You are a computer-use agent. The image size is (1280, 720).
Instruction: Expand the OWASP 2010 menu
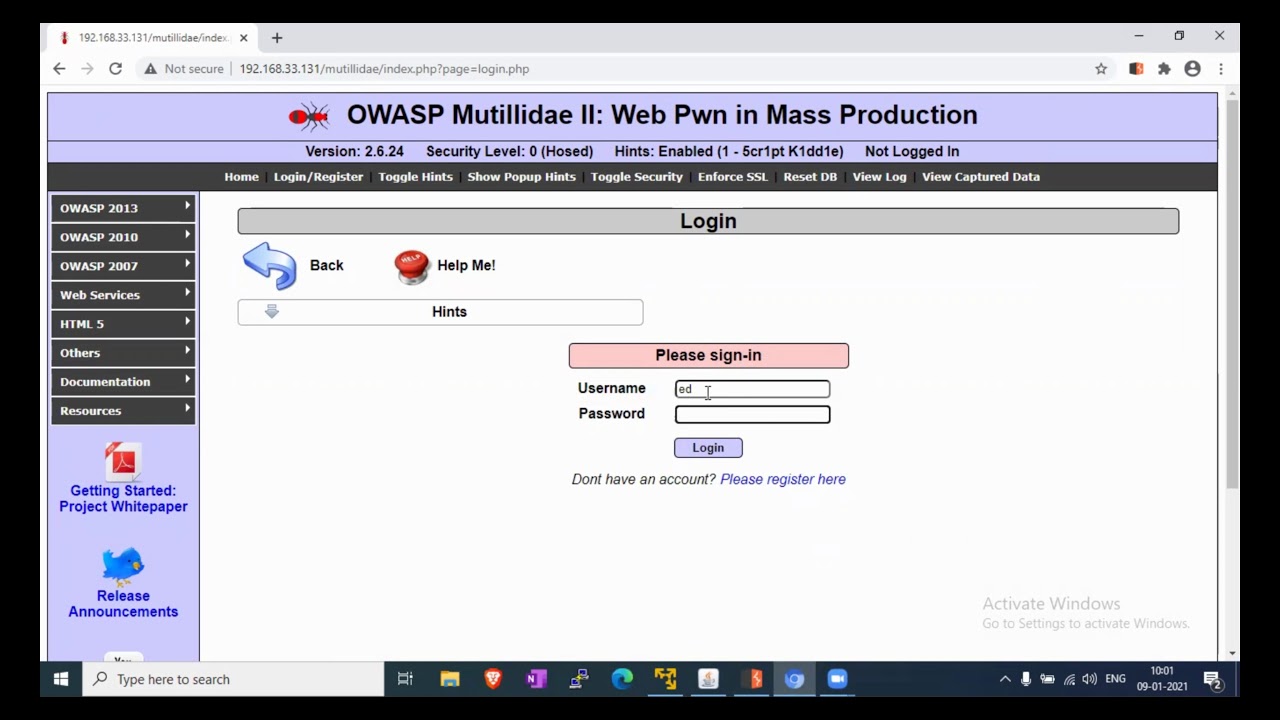pos(123,237)
